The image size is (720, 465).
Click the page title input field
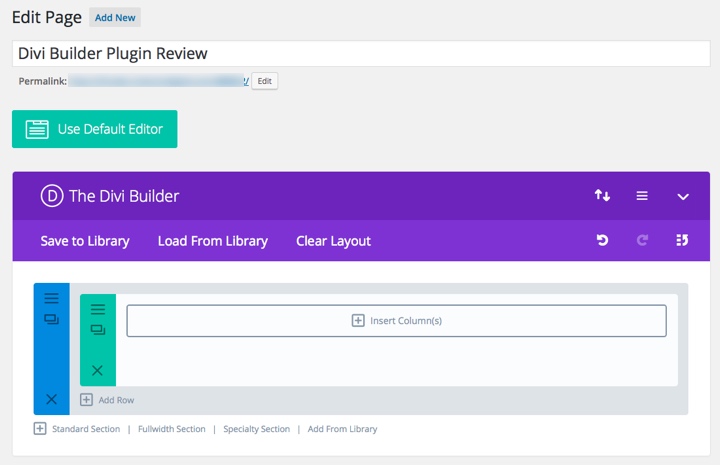click(361, 53)
